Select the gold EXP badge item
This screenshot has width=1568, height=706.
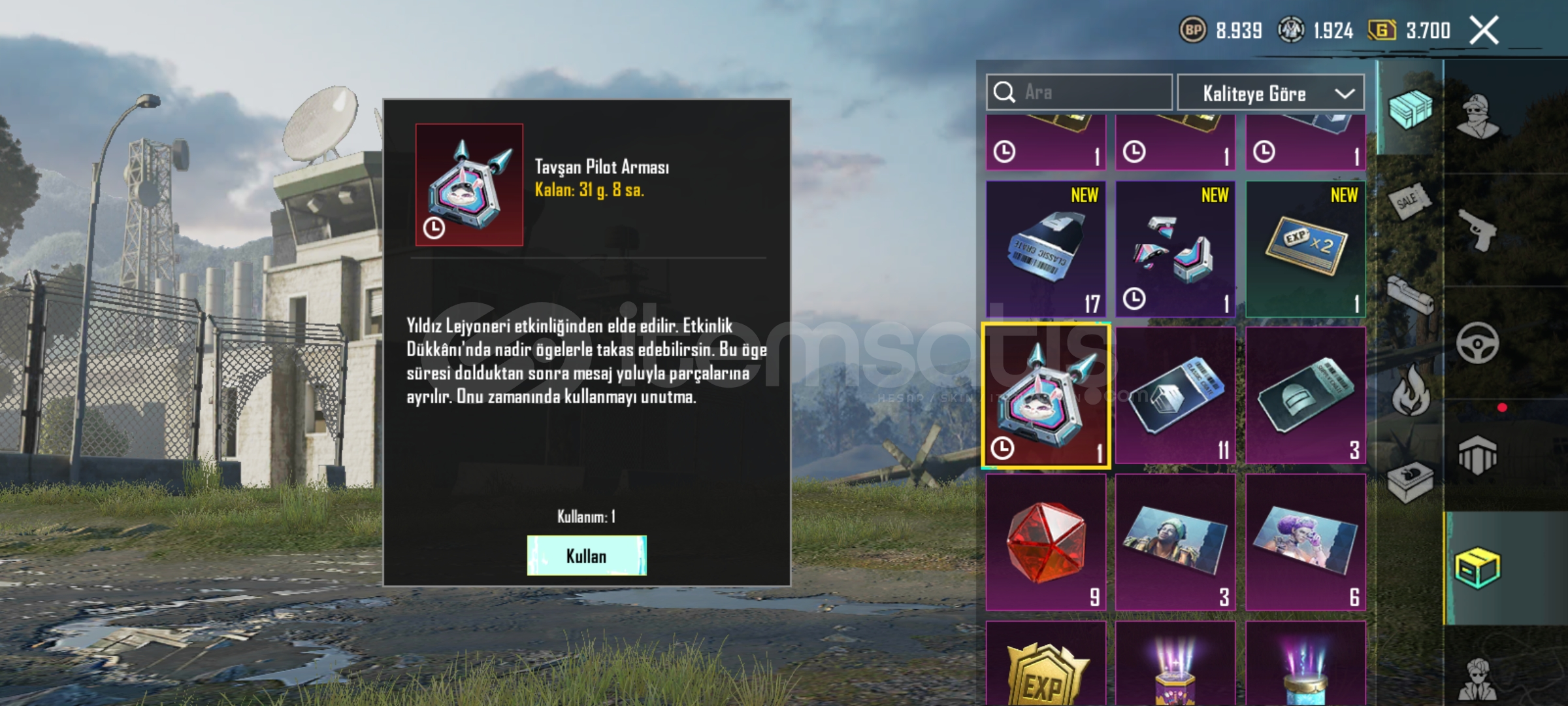(x=1045, y=664)
